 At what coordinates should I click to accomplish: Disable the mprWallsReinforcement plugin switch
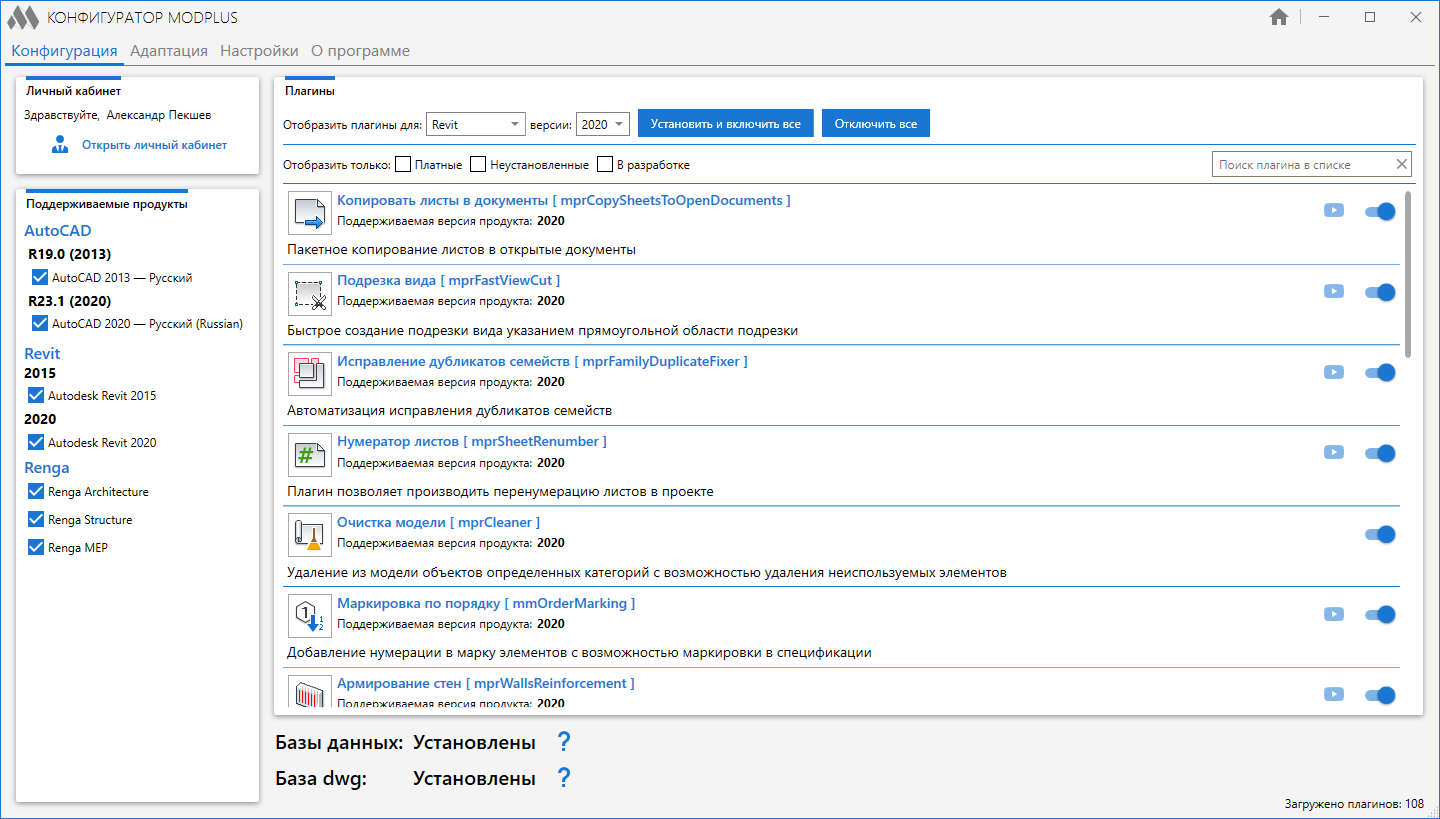(1380, 695)
